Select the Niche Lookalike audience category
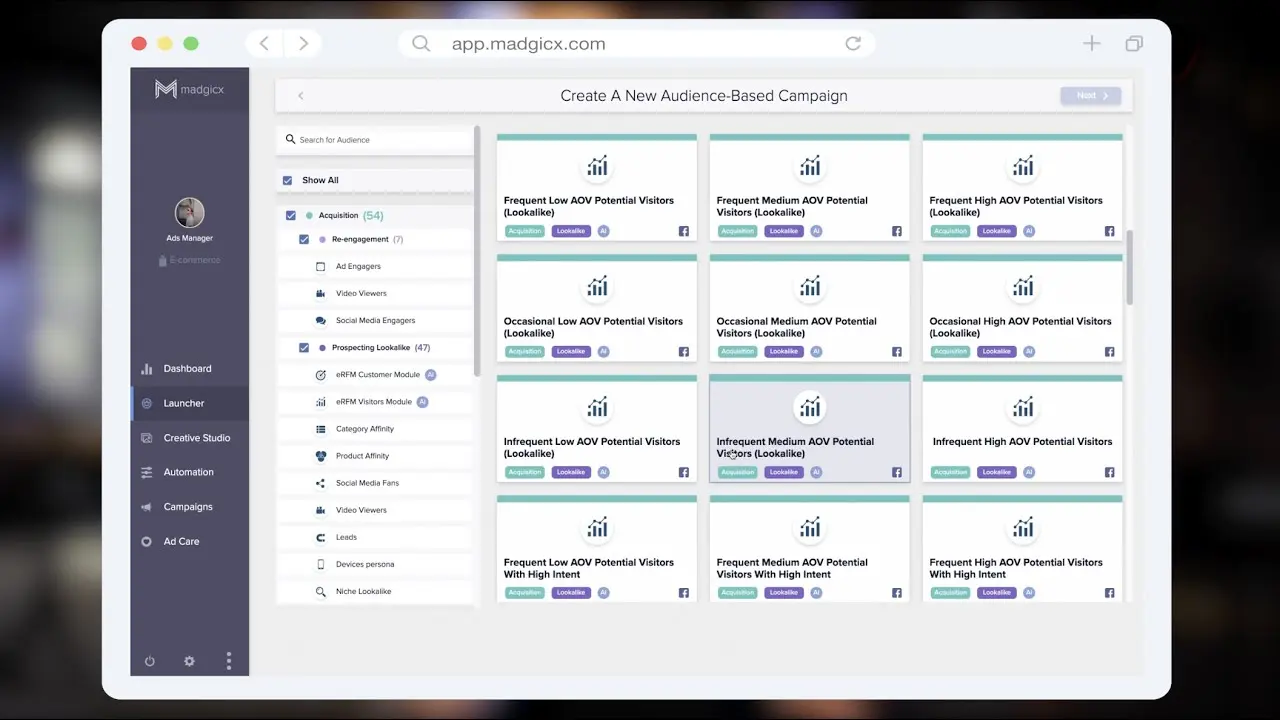This screenshot has width=1280, height=720. coord(363,592)
